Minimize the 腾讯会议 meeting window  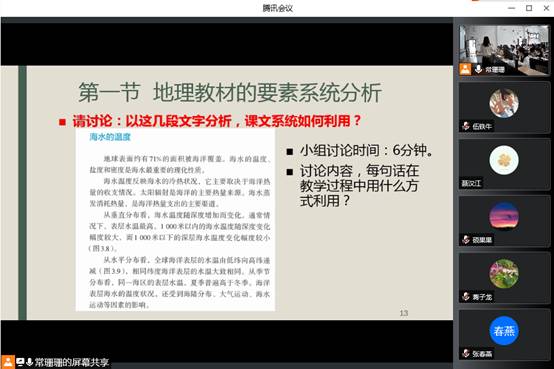click(512, 8)
